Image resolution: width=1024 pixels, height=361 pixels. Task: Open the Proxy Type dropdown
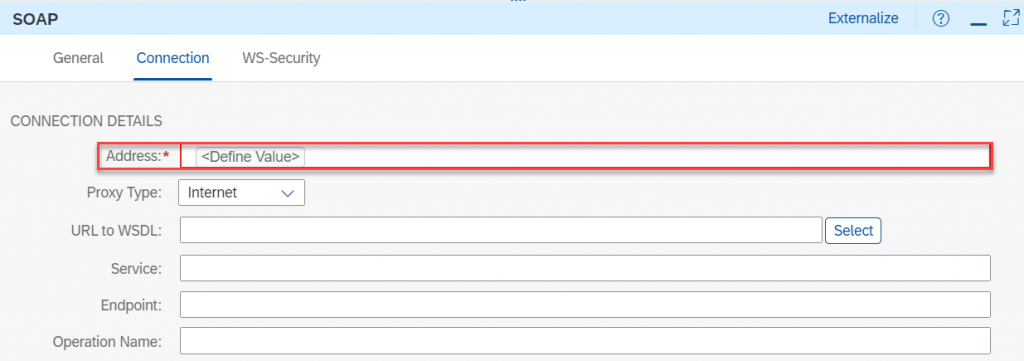(x=241, y=193)
